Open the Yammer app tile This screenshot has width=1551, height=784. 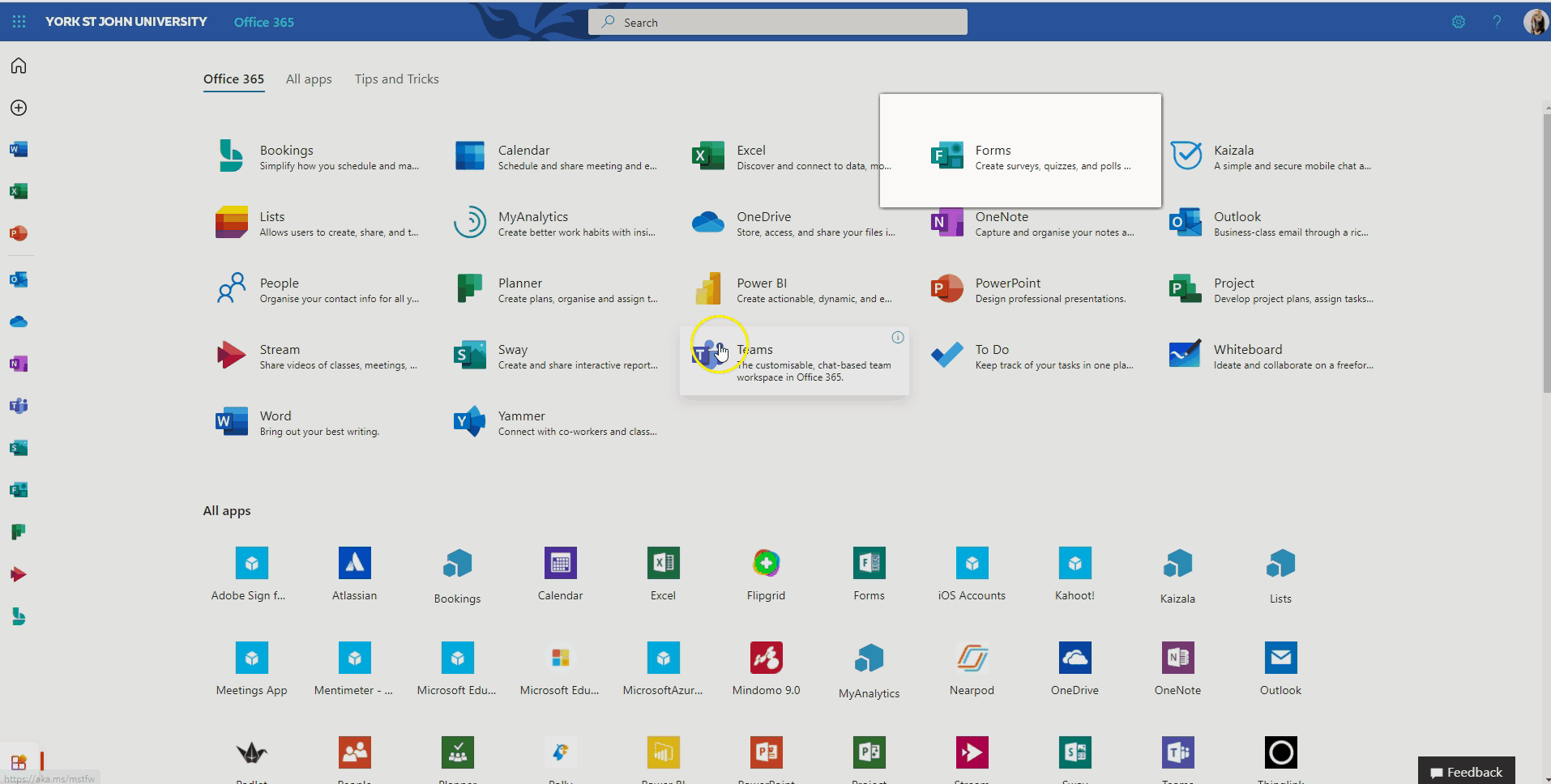556,422
